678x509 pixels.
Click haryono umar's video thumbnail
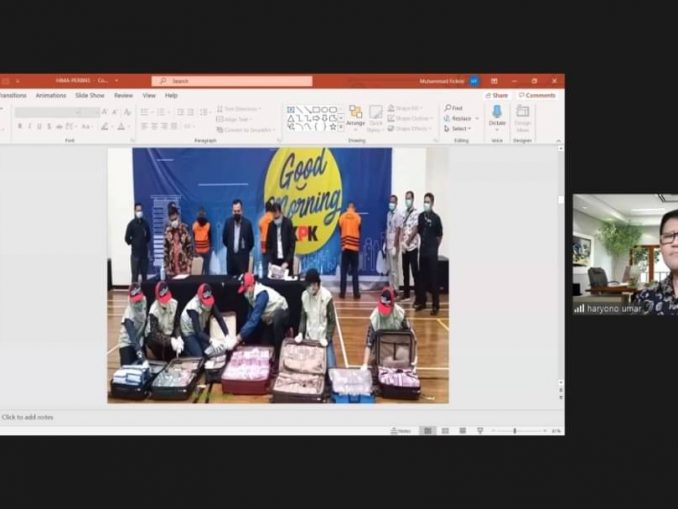pyautogui.click(x=625, y=254)
